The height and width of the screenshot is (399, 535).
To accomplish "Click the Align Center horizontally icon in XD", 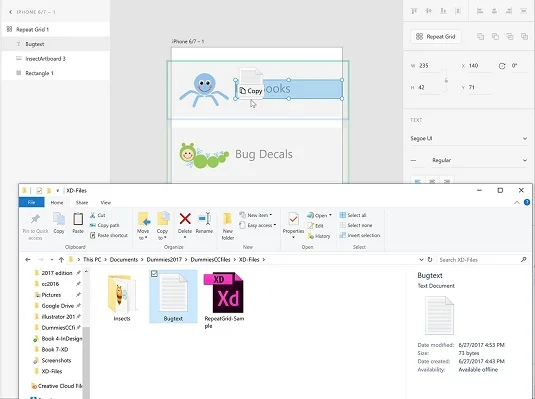I will click(x=494, y=11).
